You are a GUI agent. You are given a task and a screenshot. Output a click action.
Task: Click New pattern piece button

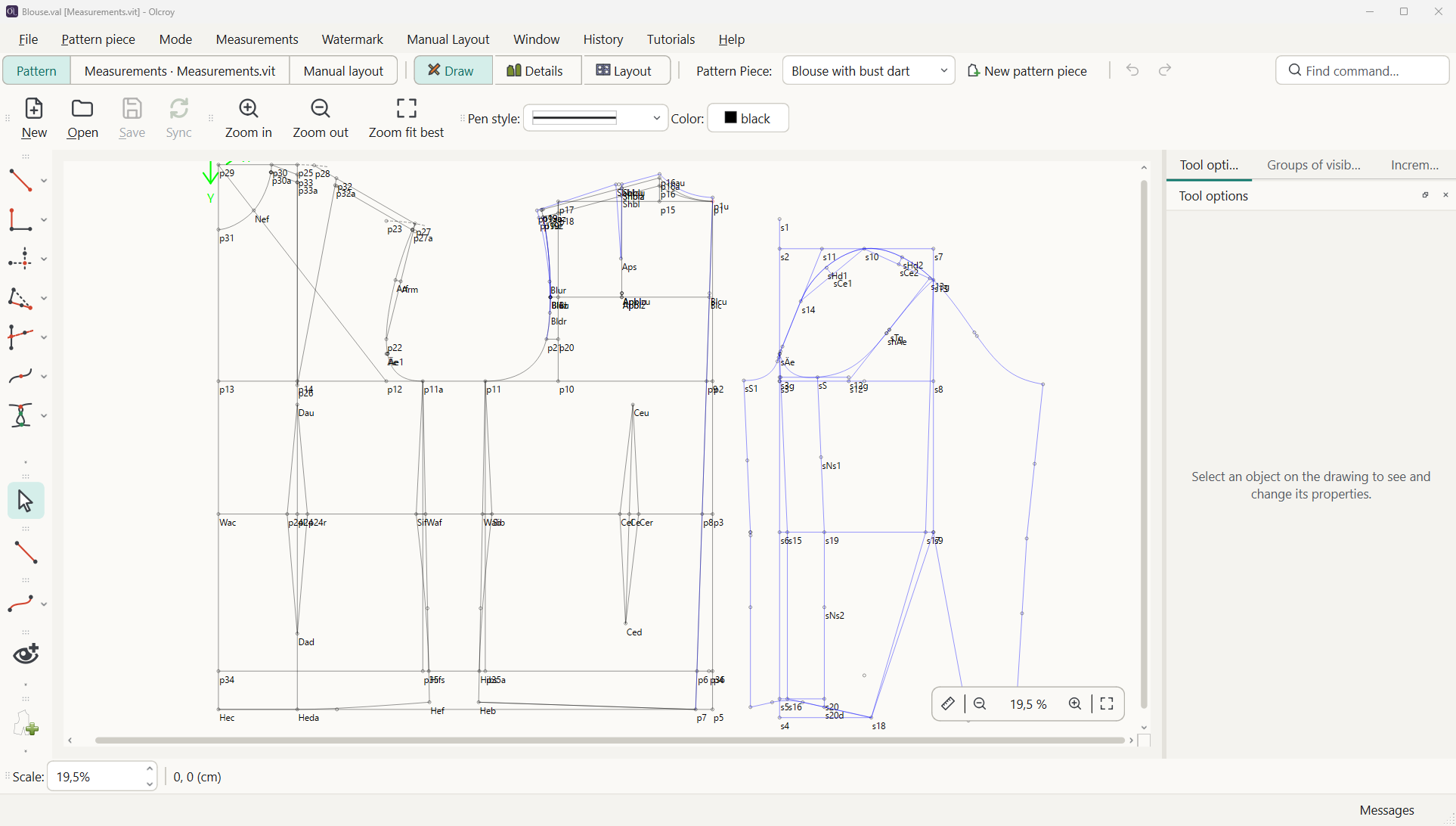tap(1027, 70)
